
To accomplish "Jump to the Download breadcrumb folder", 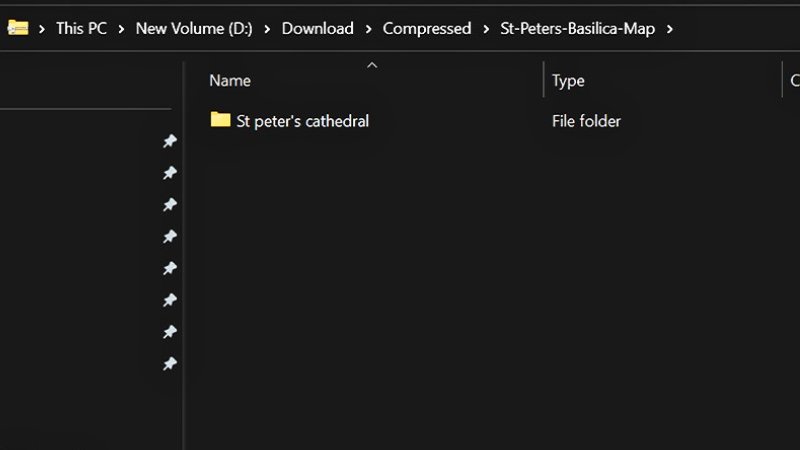I will click(x=317, y=28).
